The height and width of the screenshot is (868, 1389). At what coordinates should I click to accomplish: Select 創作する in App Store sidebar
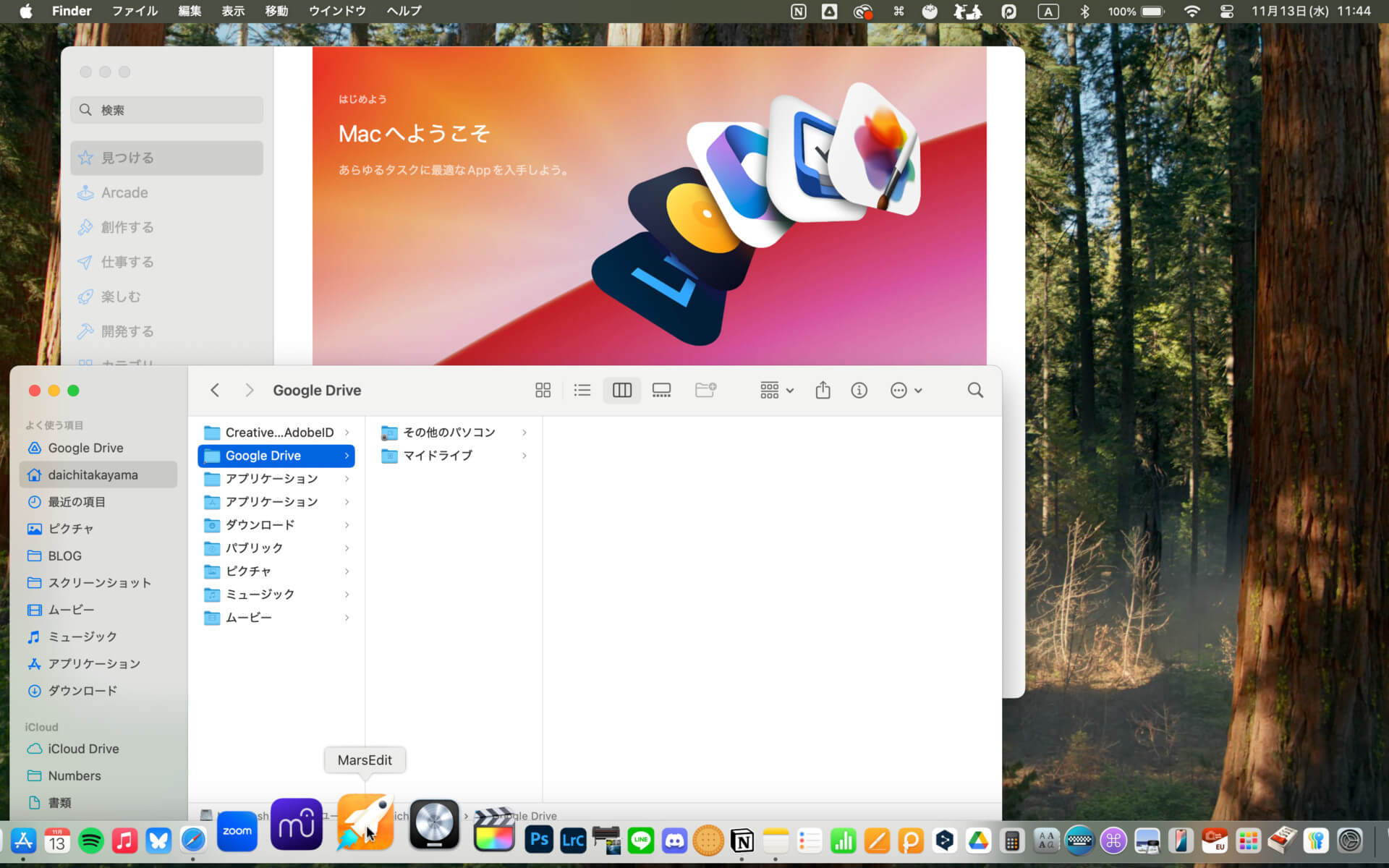point(167,227)
